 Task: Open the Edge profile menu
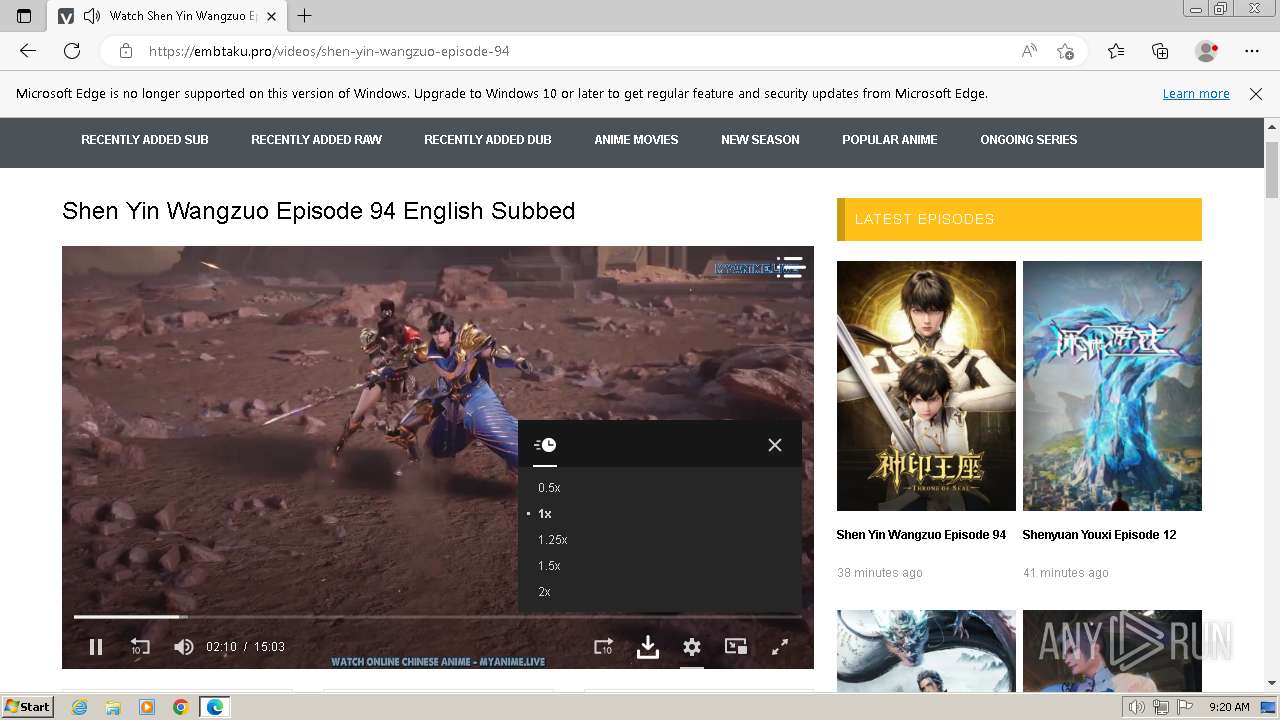(x=1207, y=51)
